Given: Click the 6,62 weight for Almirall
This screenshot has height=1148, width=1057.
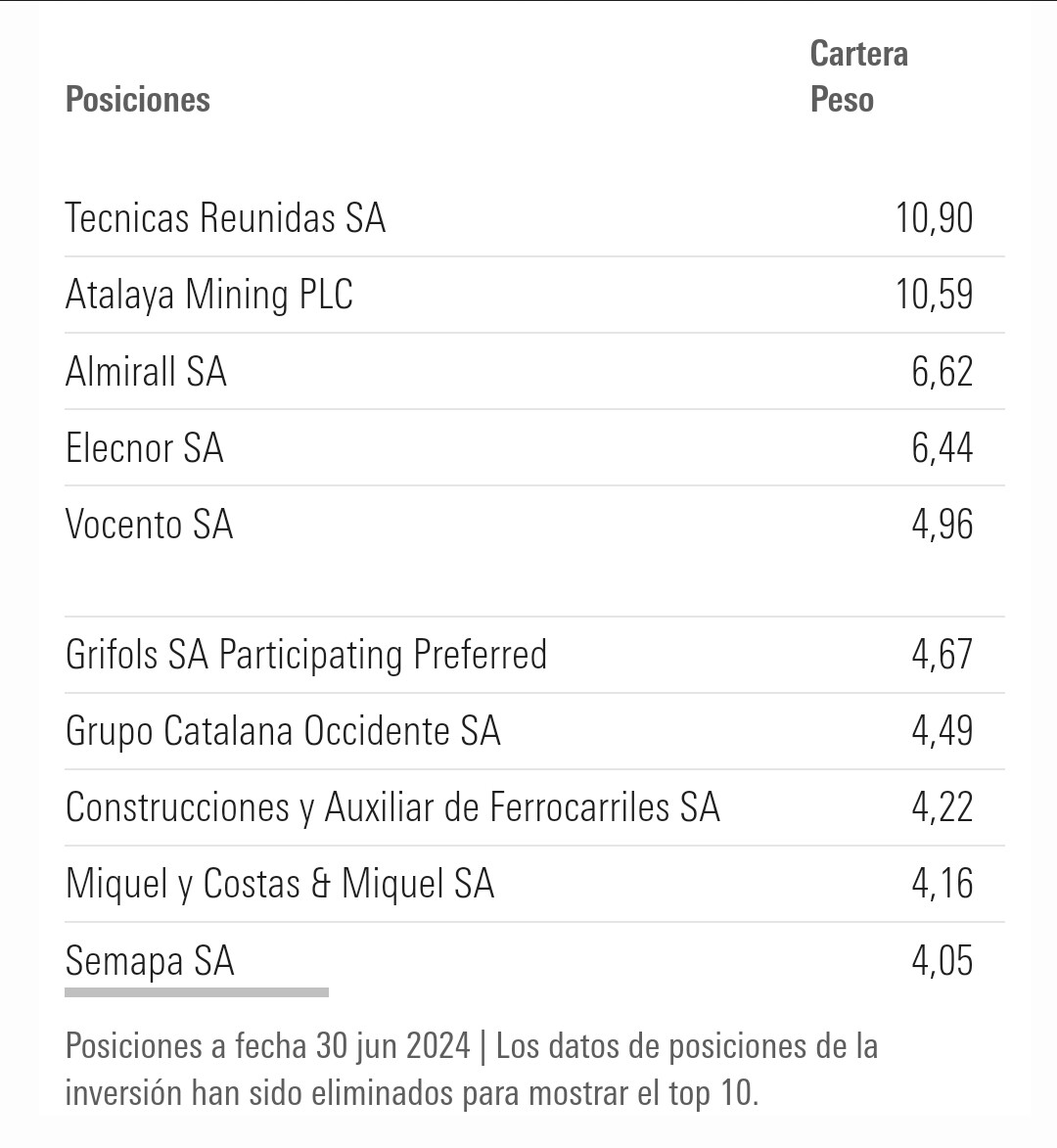Looking at the screenshot, I should (x=942, y=371).
